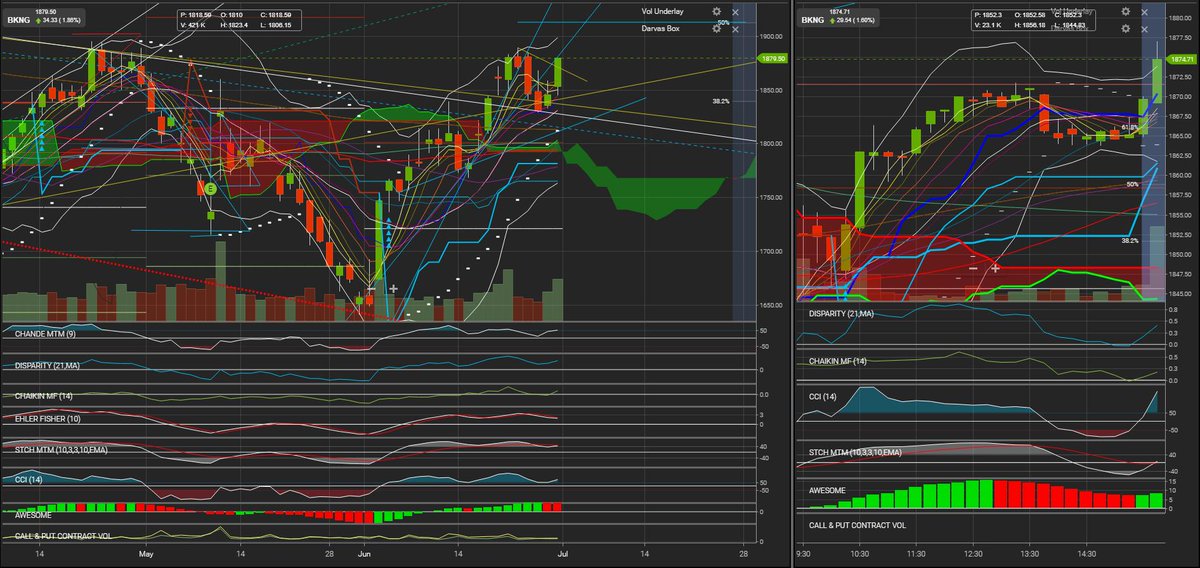Open Darvas Box settings gear in left chart
Screen dimensions: 1200x568
[717, 29]
